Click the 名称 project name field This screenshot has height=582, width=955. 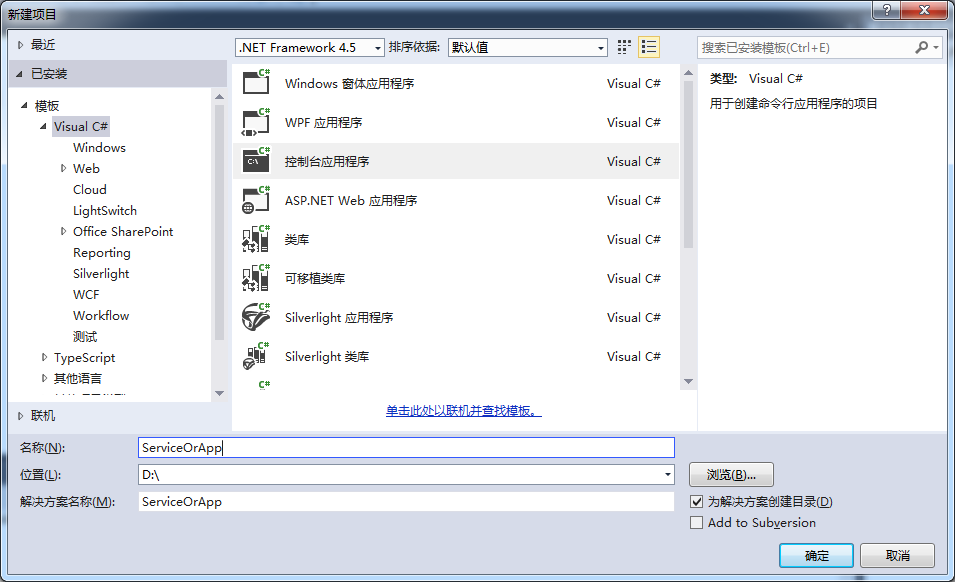406,447
